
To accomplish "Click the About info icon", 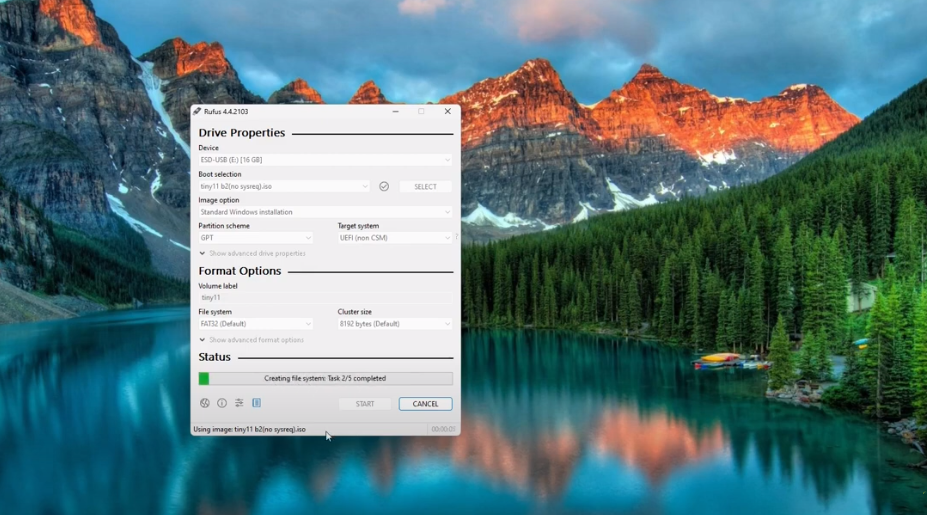I will pyautogui.click(x=222, y=403).
